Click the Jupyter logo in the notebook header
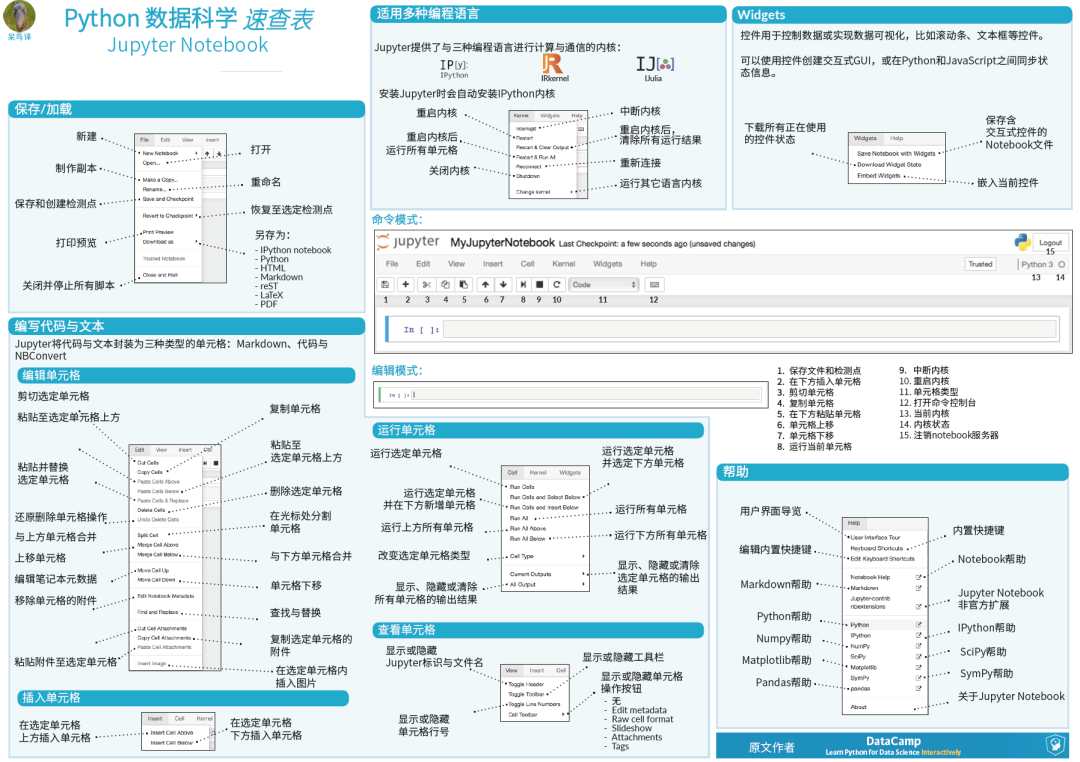The image size is (1080, 762). (x=408, y=242)
